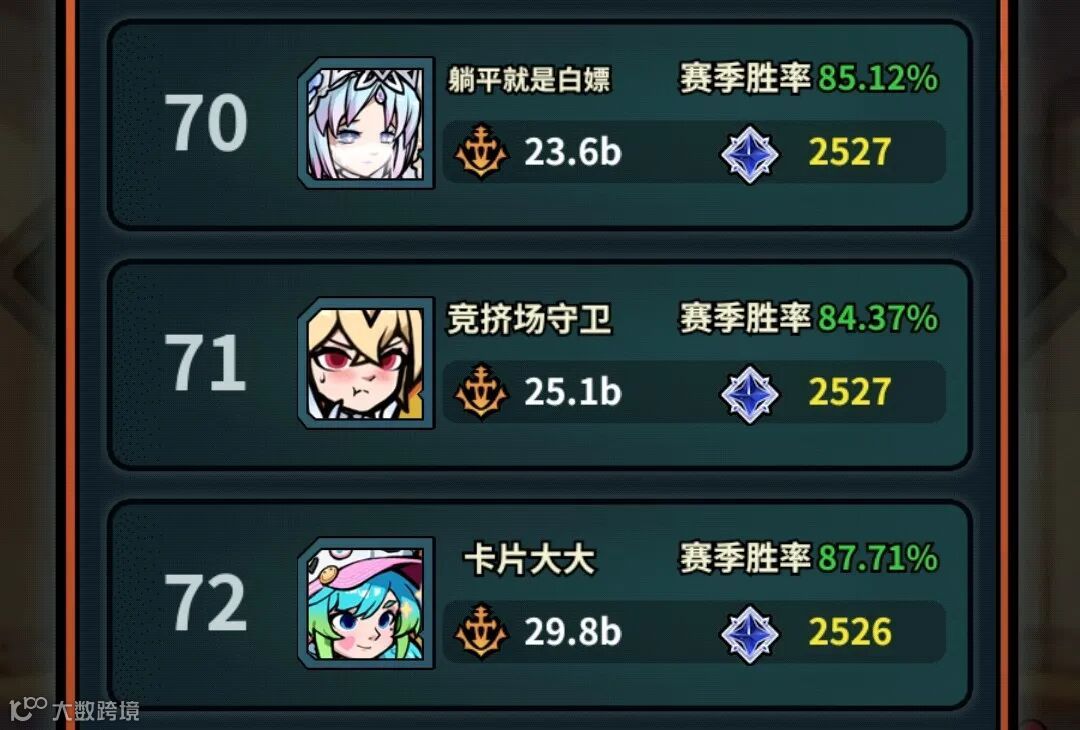Click season win rate 84.37%
Viewport: 1080px width, 730px height.
click(x=878, y=318)
